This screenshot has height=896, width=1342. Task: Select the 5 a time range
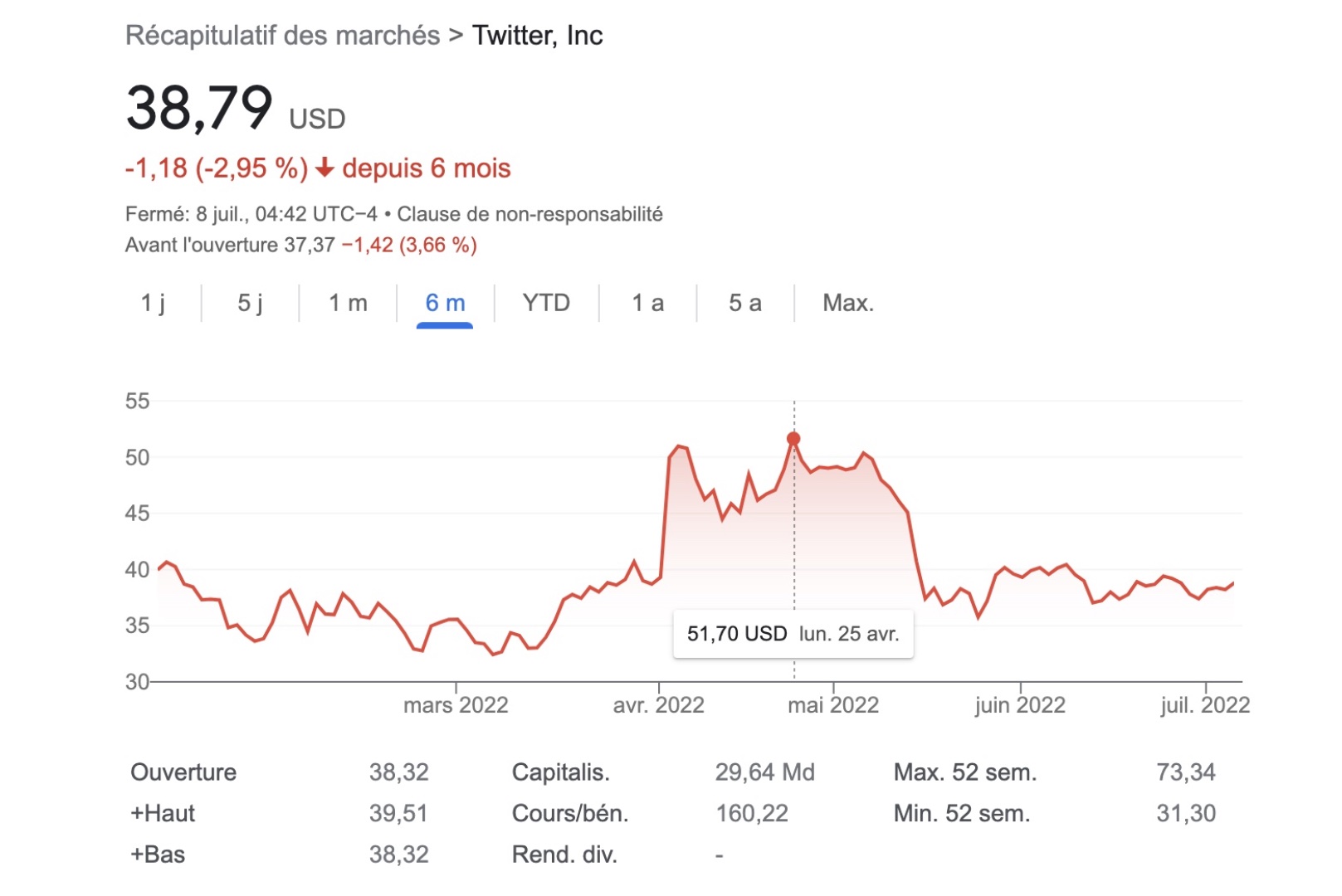click(x=744, y=304)
